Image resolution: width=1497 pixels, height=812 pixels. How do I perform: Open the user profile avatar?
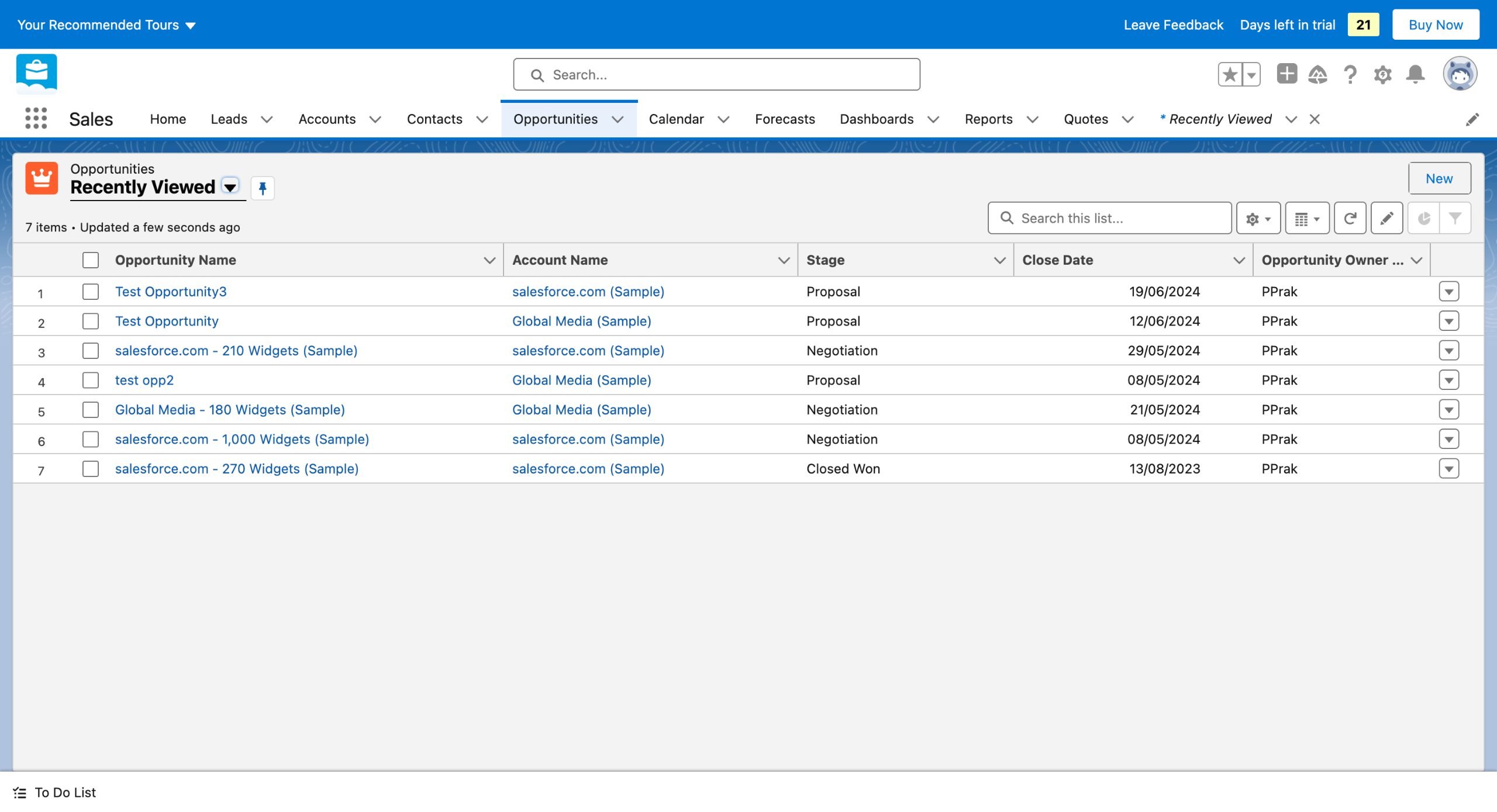(1460, 74)
